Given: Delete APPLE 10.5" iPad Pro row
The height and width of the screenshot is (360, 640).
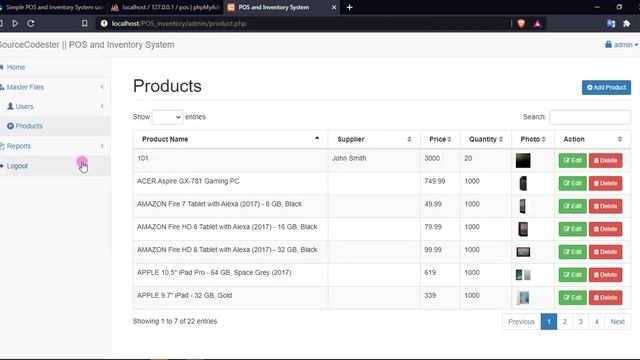Looking at the screenshot, I should point(605,275).
